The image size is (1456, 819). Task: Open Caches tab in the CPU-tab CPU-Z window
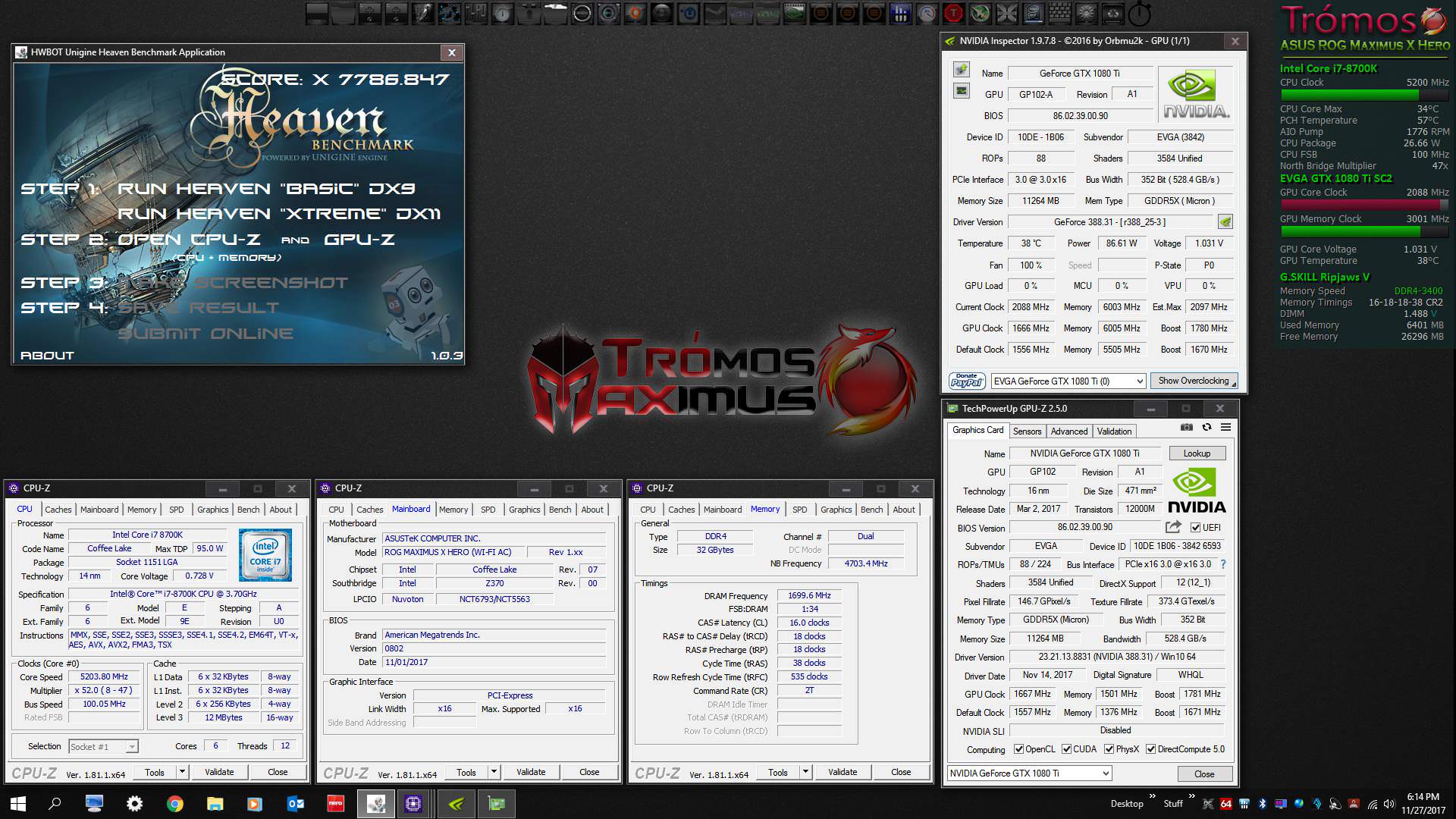[58, 510]
